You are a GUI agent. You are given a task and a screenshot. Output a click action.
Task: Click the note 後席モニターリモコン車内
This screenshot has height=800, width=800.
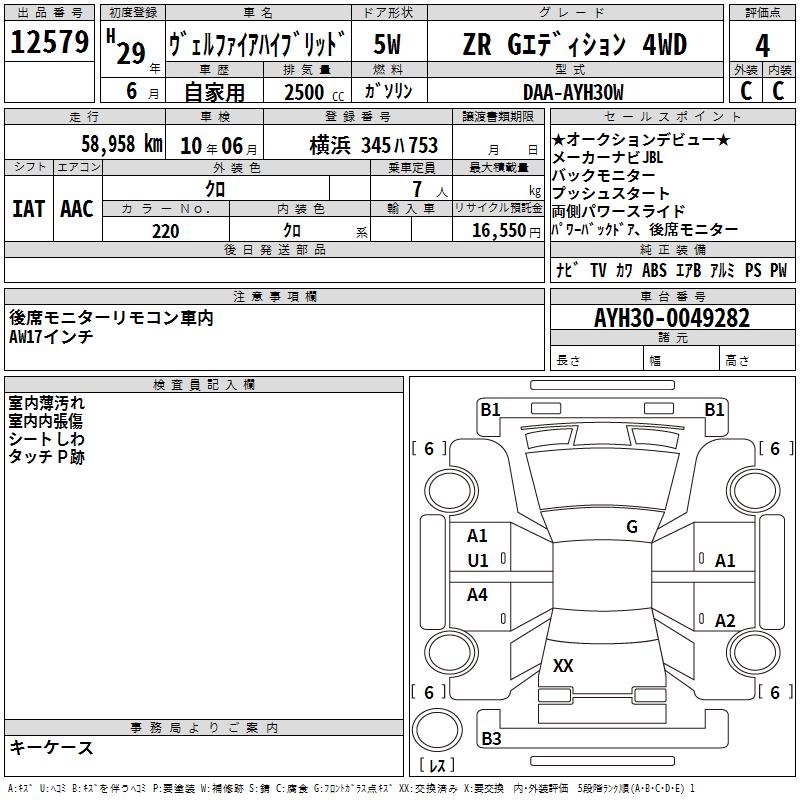pos(111,318)
